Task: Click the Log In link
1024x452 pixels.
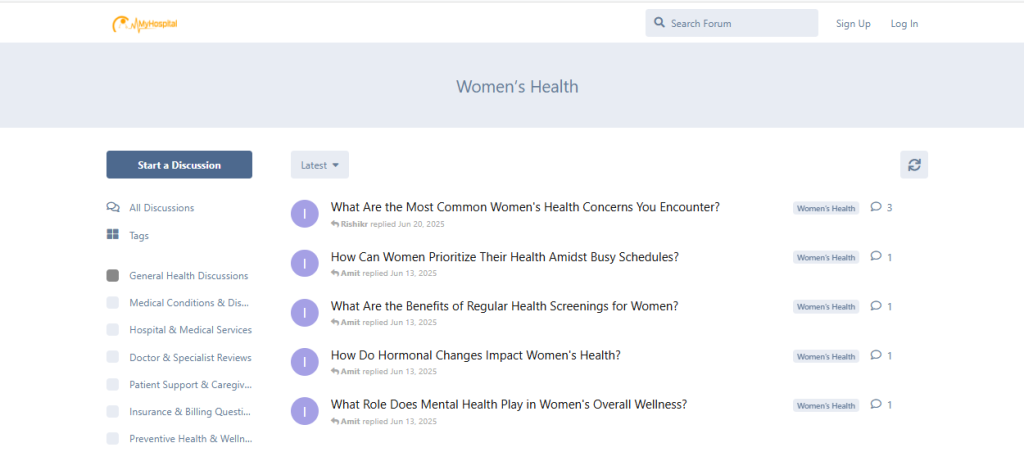Action: point(904,23)
